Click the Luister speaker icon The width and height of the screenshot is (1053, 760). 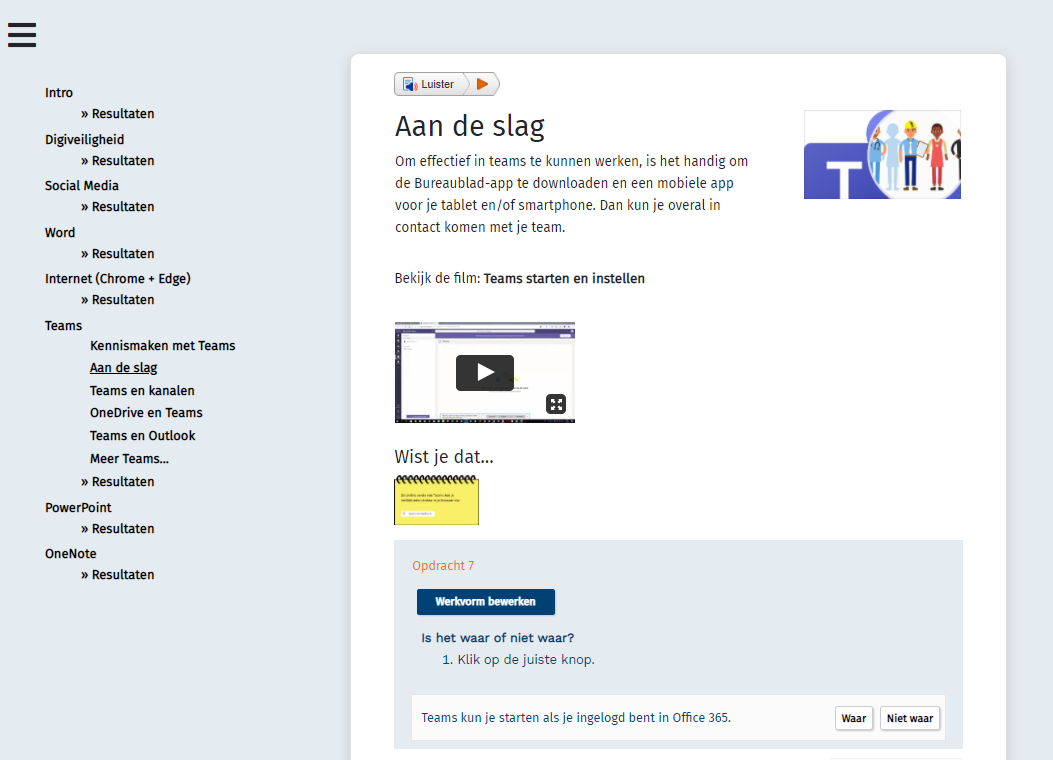pos(410,85)
